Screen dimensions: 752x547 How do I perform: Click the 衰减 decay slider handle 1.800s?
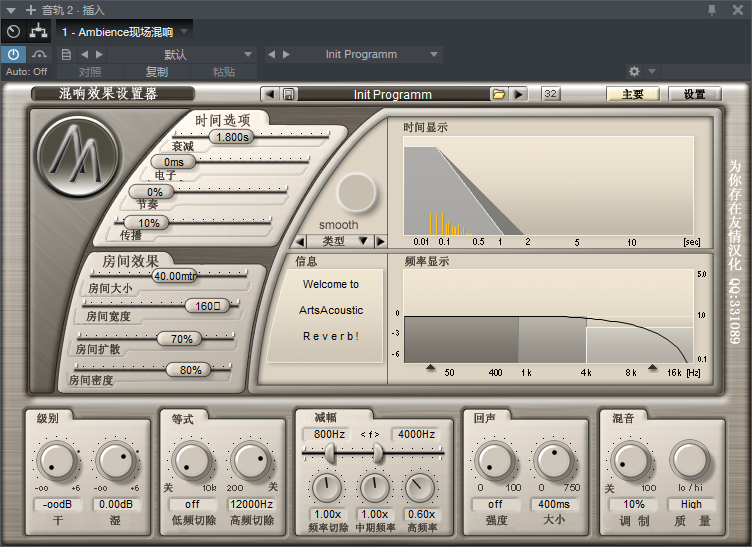tap(232, 137)
